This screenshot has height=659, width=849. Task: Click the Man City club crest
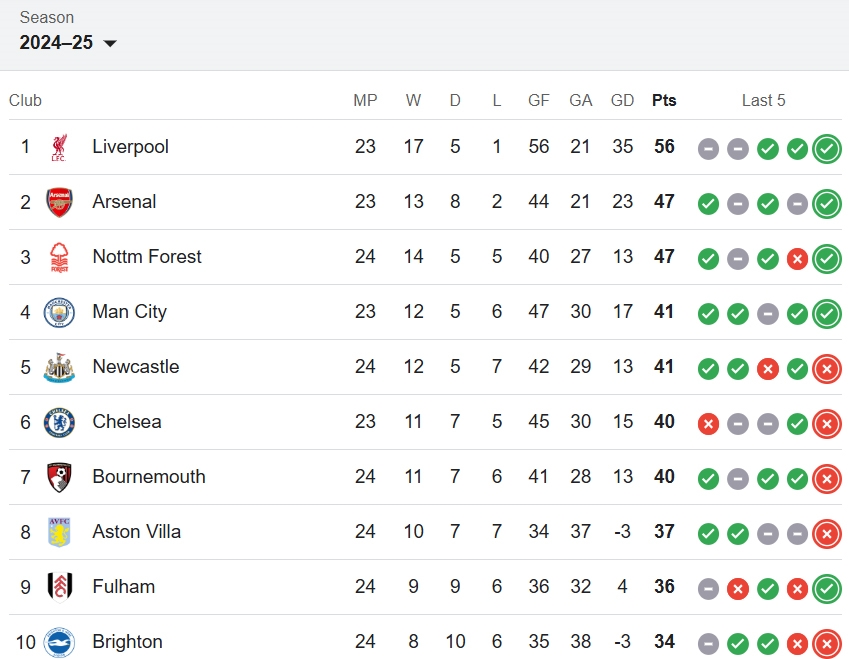[x=59, y=312]
